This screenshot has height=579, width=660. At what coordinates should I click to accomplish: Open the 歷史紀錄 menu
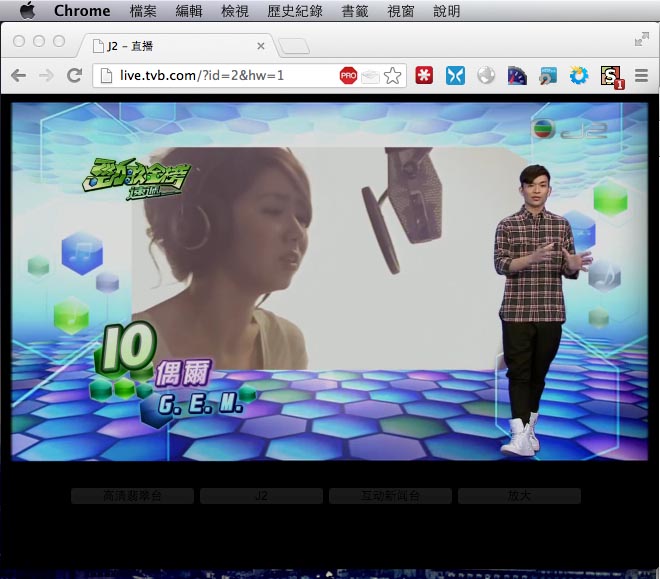click(x=295, y=11)
